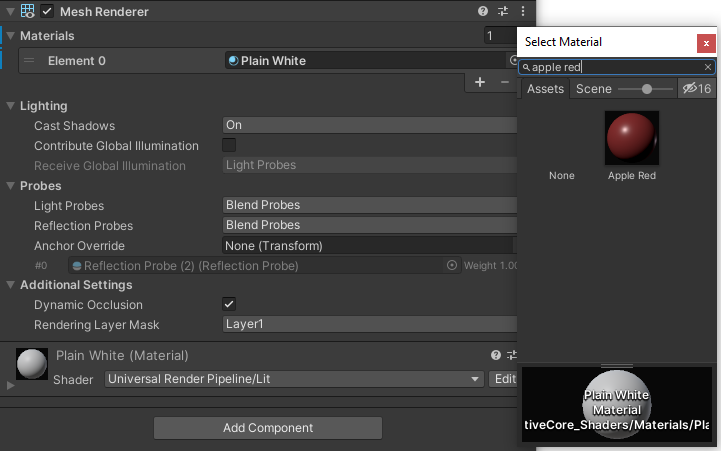Open Plain White material help icon
Viewport: 721px width, 451px height.
[x=495, y=355]
